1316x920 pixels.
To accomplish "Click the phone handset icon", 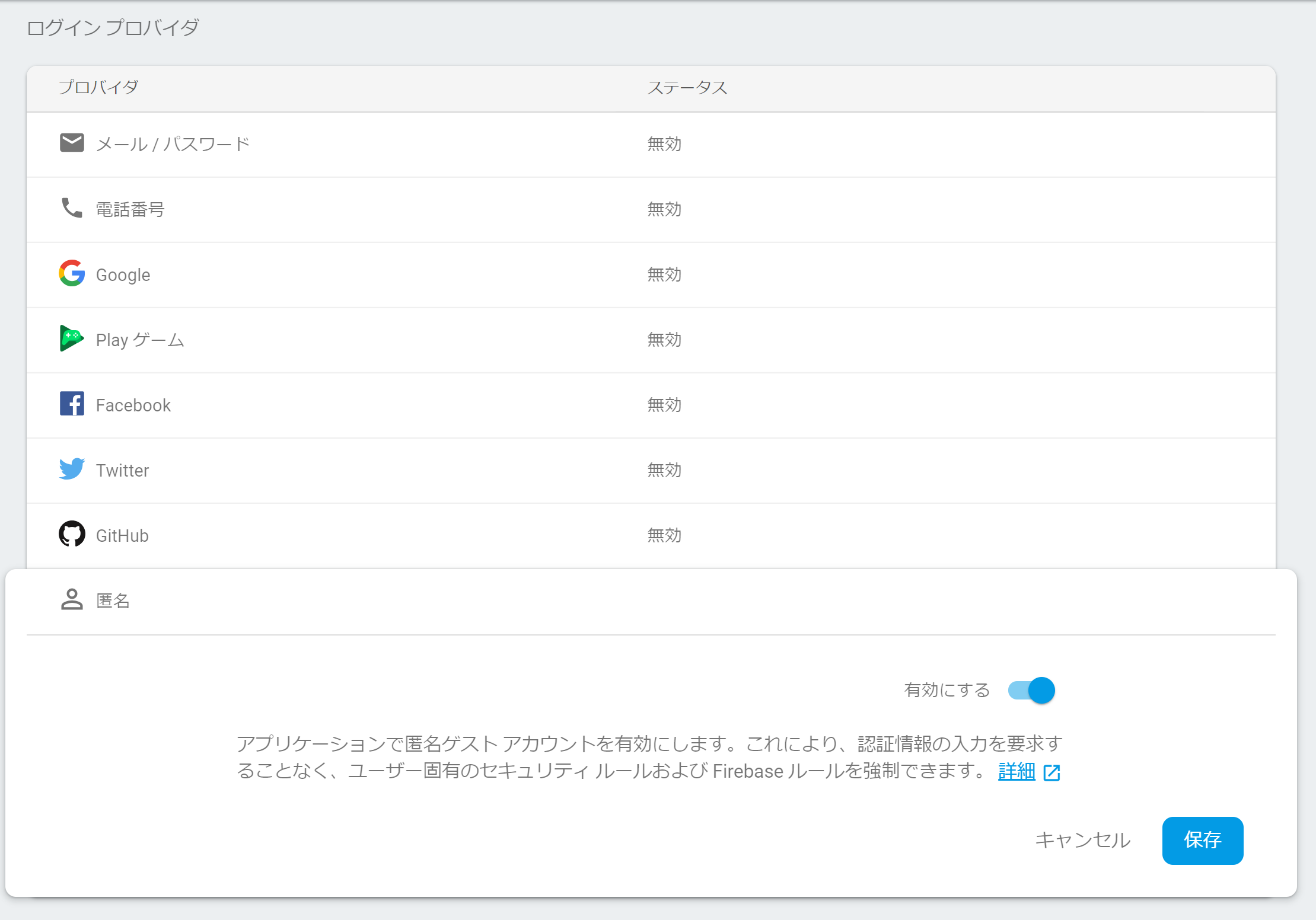I will click(x=72, y=208).
